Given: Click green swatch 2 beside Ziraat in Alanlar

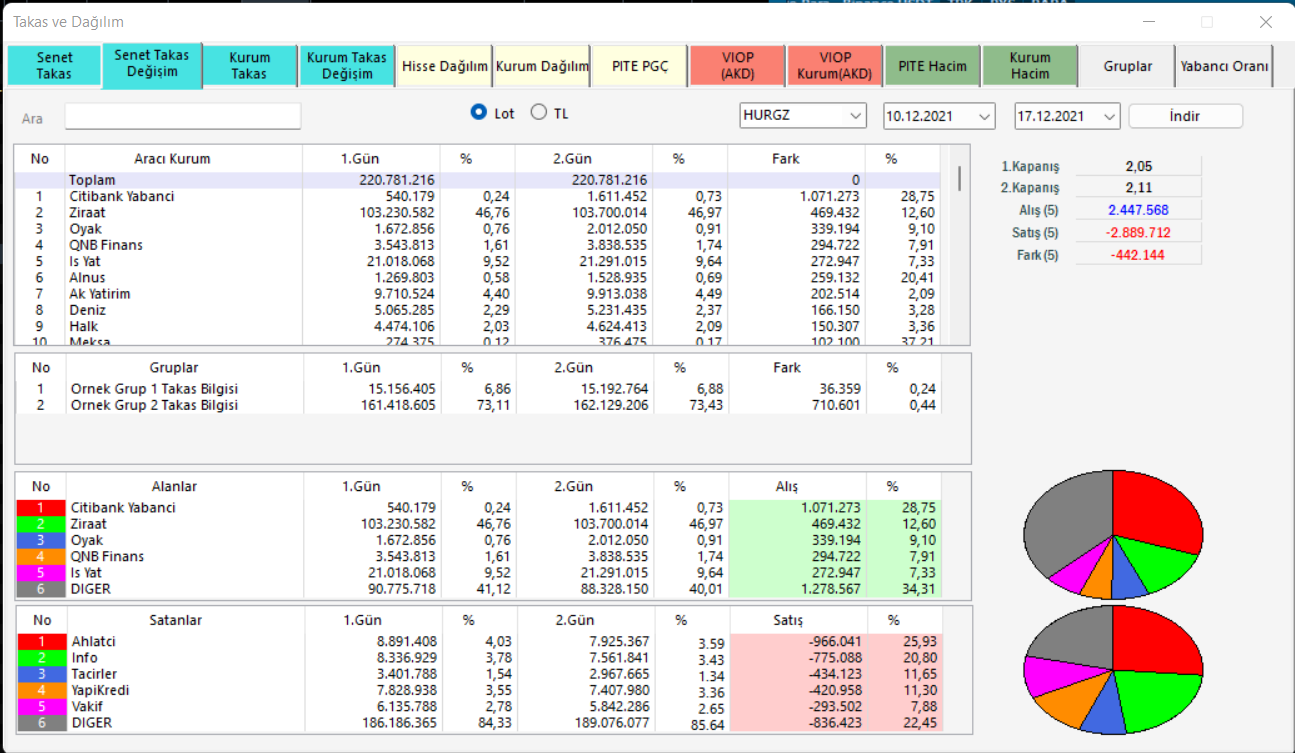Looking at the screenshot, I should [x=40, y=524].
